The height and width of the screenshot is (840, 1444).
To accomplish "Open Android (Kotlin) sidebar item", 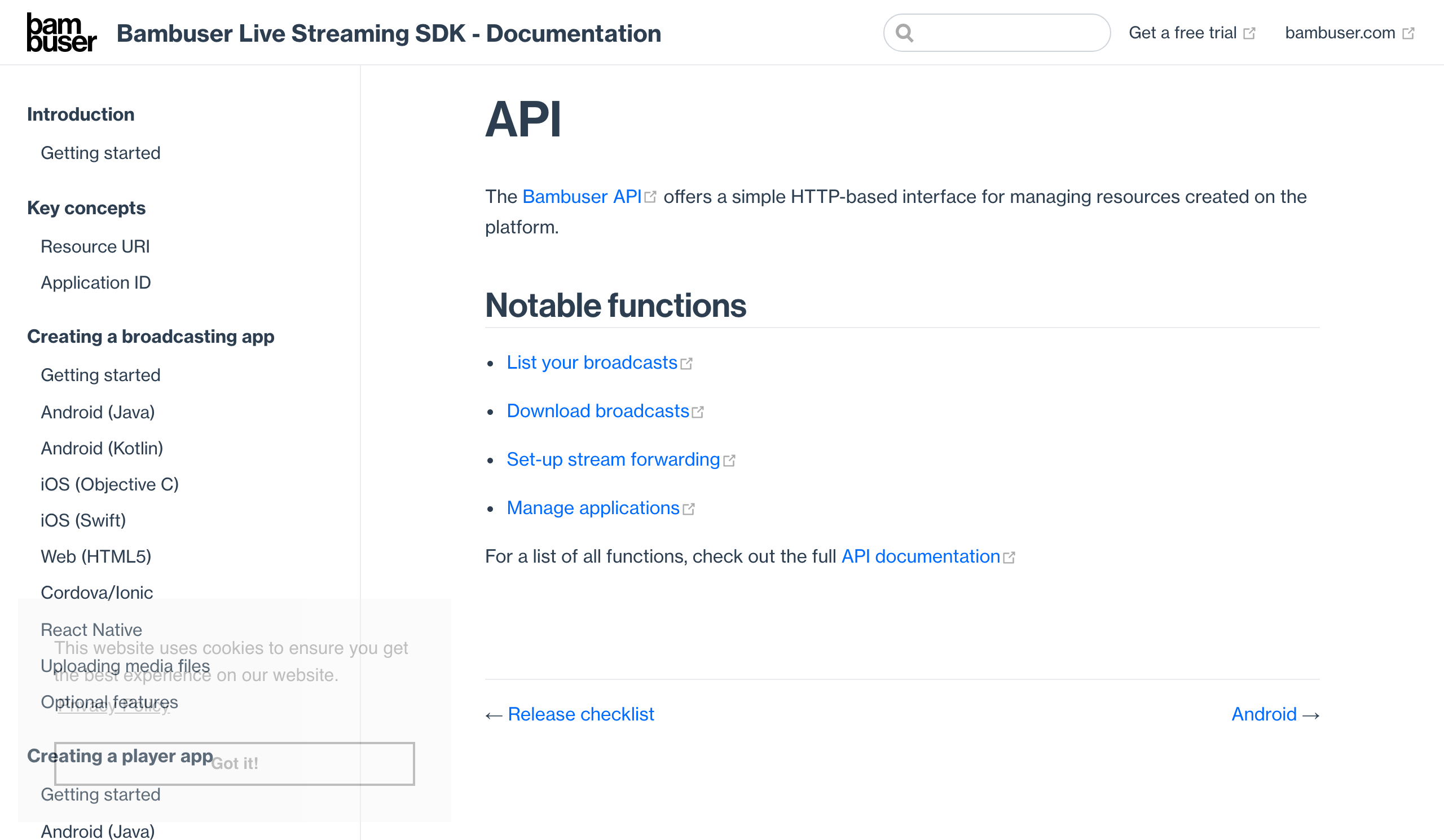I will tap(102, 448).
